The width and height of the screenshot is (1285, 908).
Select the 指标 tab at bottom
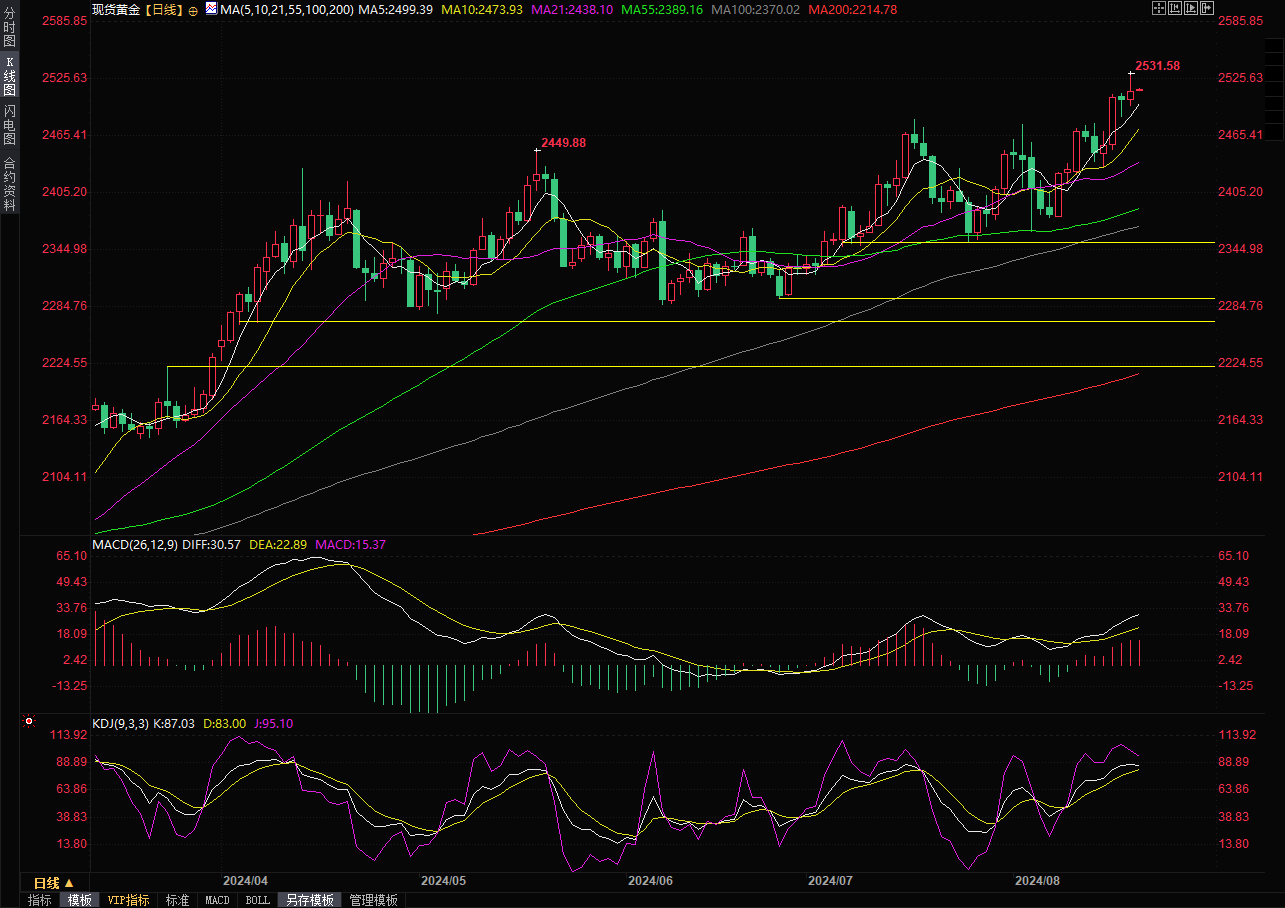click(40, 900)
